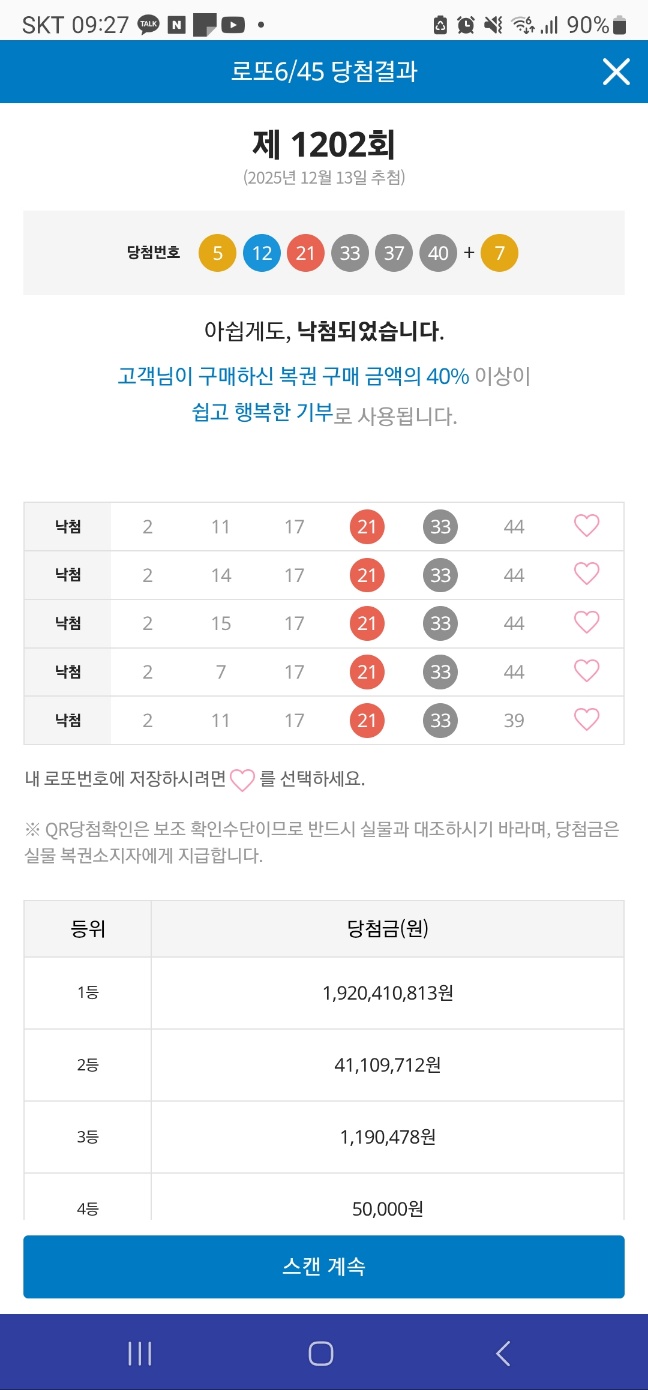
Task: Select blue winning ball number 12
Action: (x=261, y=253)
